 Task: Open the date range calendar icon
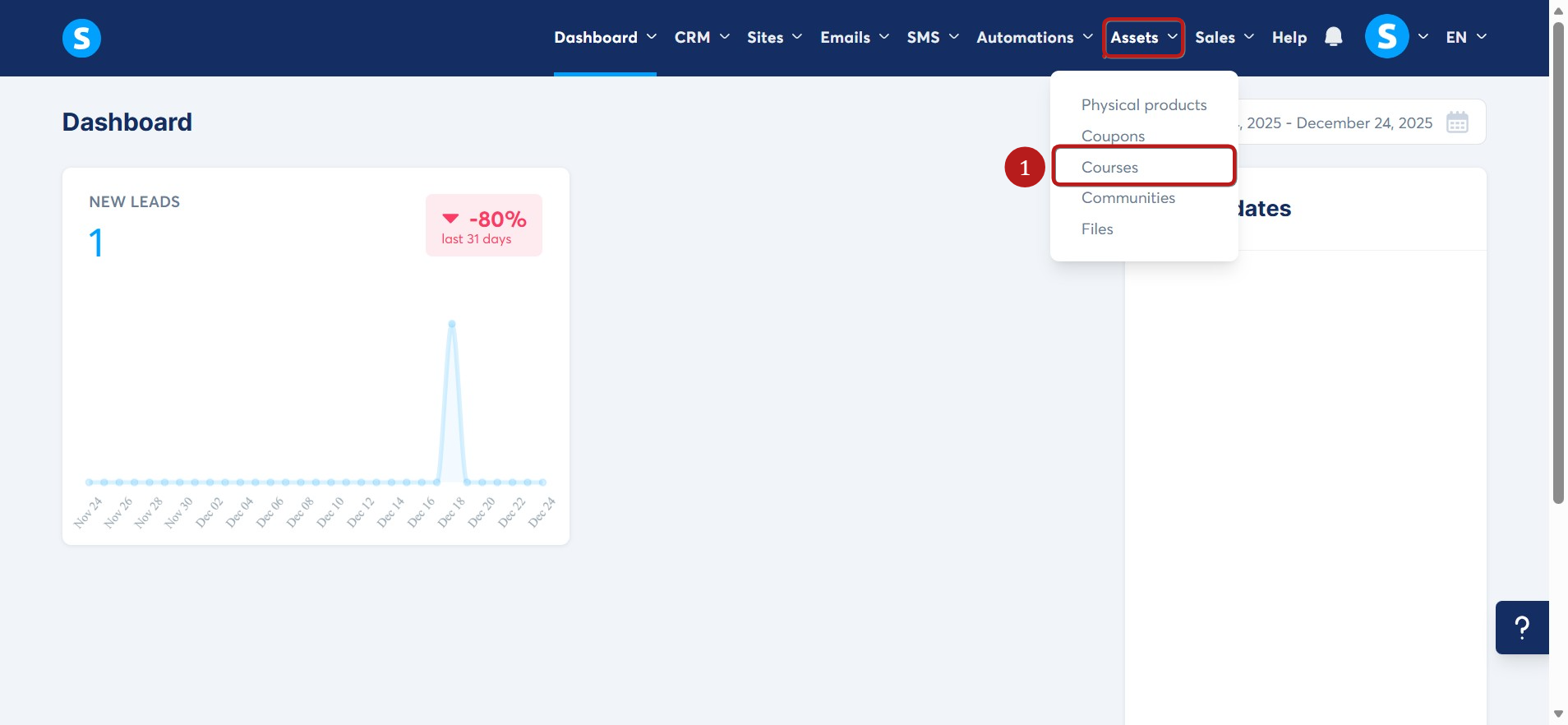(1457, 122)
